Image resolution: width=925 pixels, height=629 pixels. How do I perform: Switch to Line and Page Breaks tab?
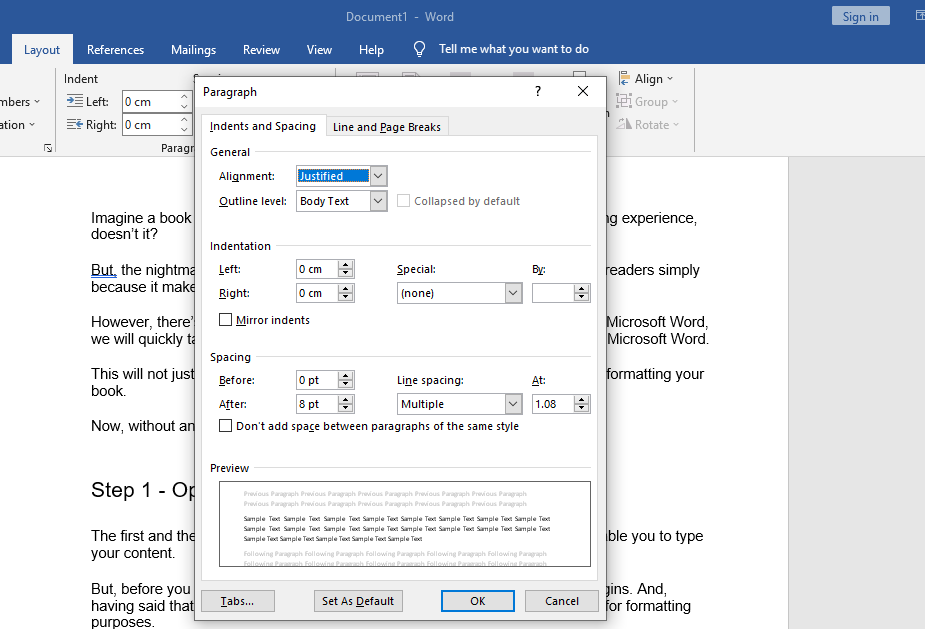coord(386,127)
